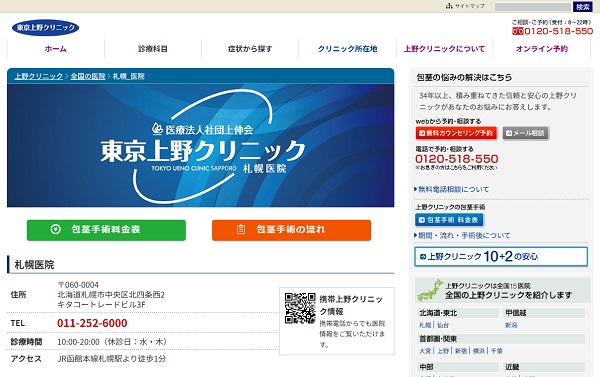Click the Japan map icon in the sidebar
This screenshot has height=377, width=600.
[x=430, y=291]
